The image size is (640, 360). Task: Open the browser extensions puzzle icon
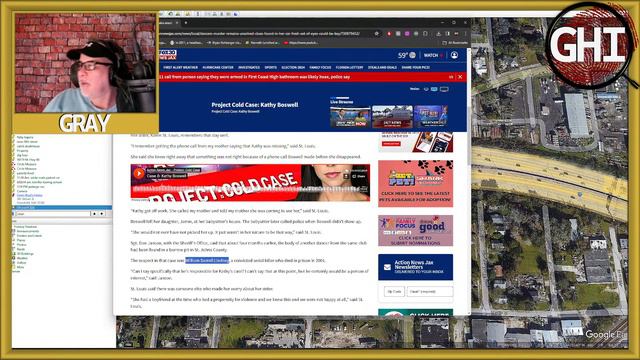[425, 33]
